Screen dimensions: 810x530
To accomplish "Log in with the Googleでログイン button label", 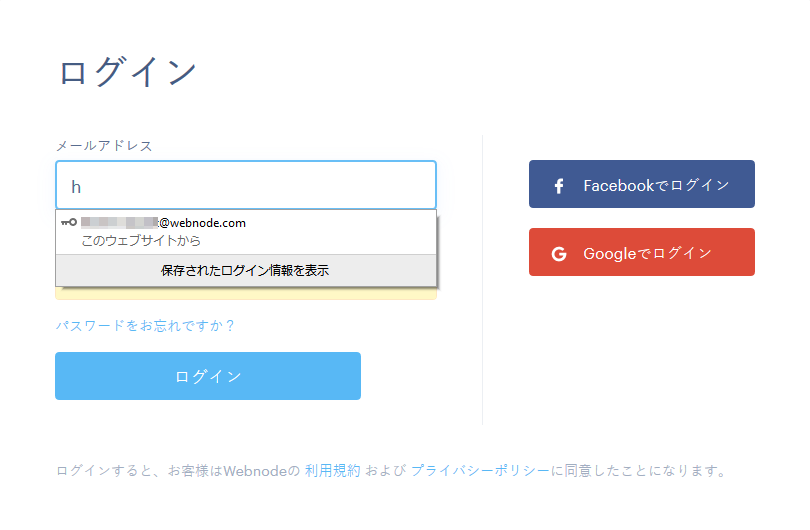I will 647,253.
